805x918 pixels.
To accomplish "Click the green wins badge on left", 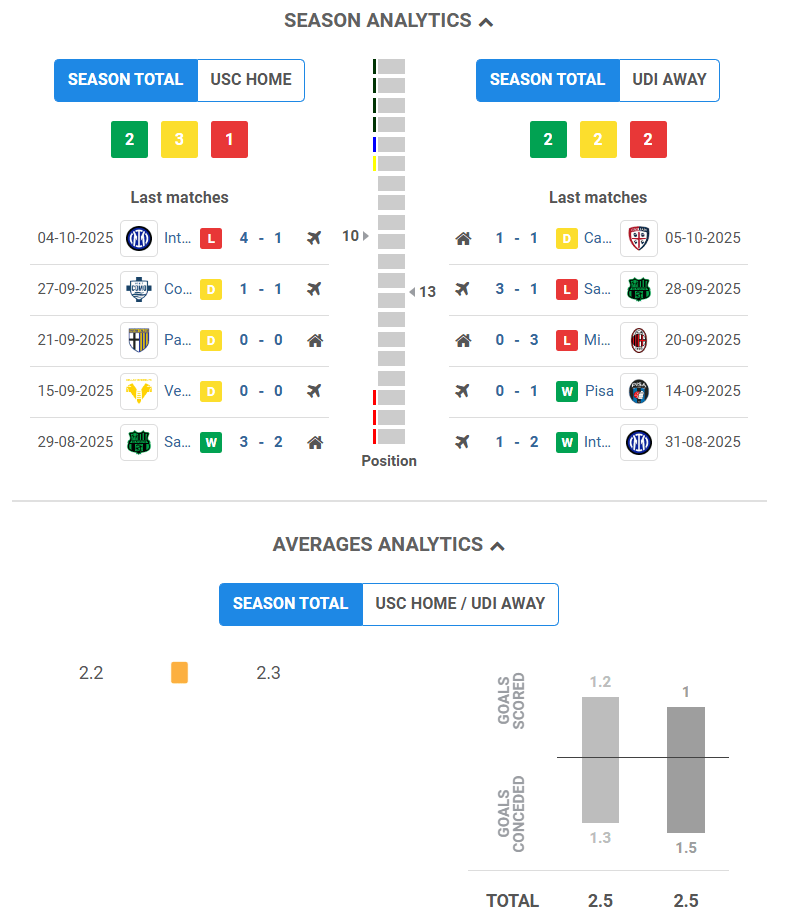I will [129, 140].
